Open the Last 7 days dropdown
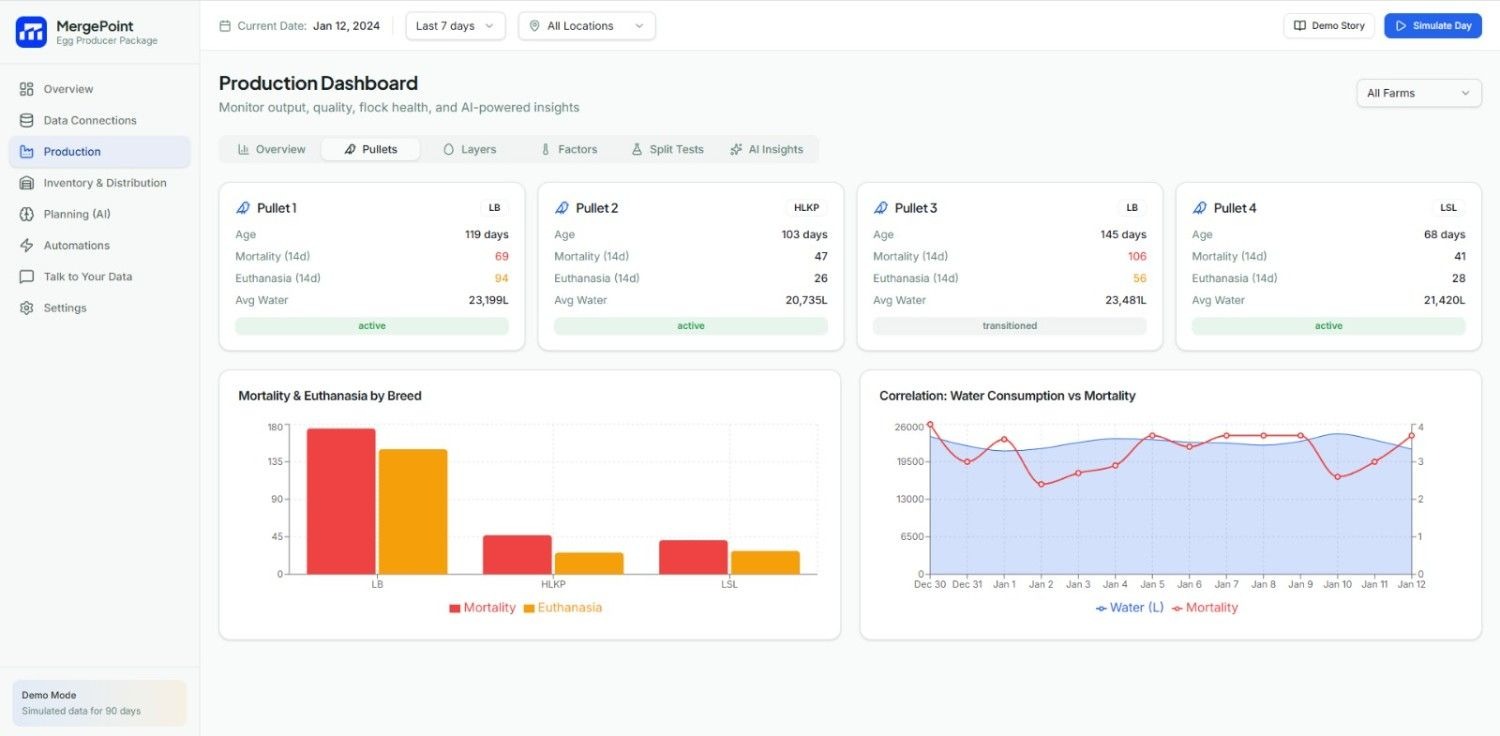 coord(454,25)
